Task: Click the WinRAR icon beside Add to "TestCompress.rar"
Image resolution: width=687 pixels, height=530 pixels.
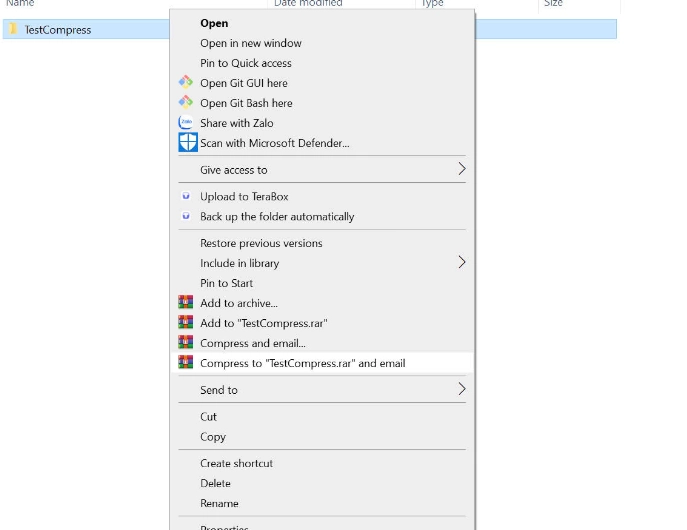Action: coord(185,322)
